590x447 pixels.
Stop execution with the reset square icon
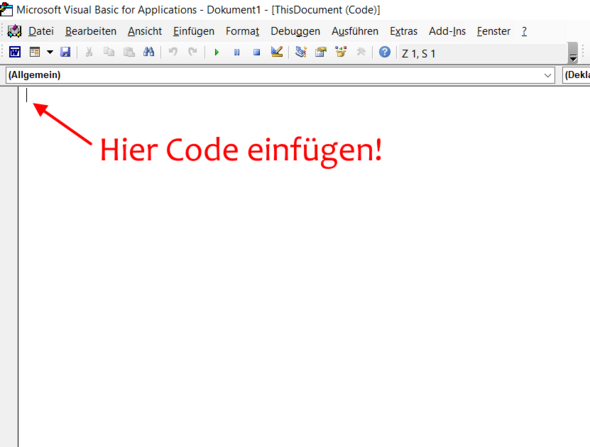point(257,52)
